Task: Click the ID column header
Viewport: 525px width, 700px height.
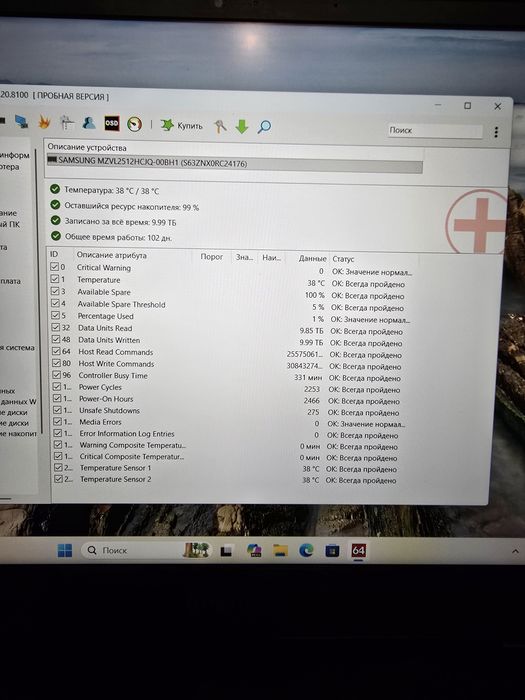Action: 54,254
